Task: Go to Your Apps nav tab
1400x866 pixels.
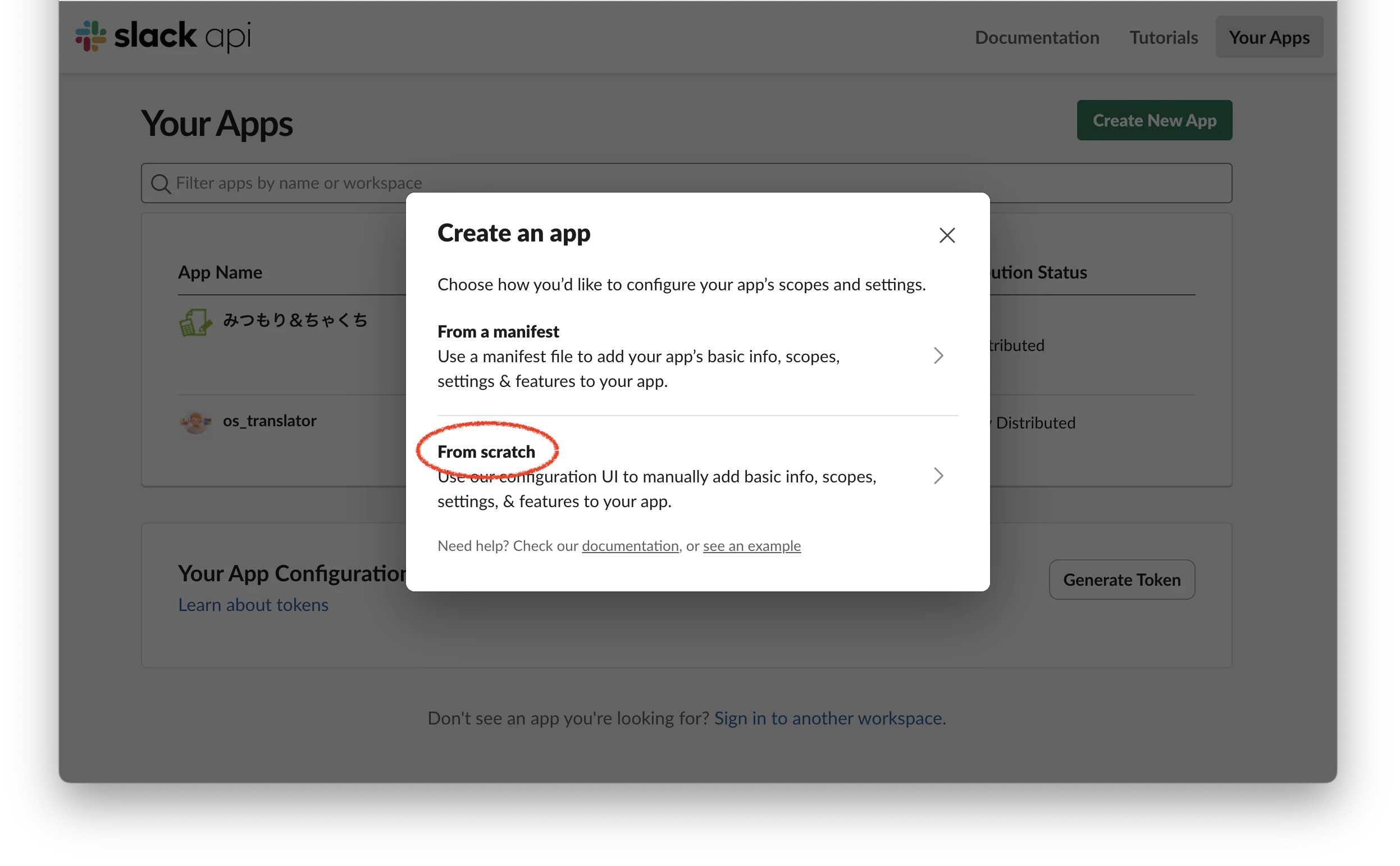Action: (1269, 37)
